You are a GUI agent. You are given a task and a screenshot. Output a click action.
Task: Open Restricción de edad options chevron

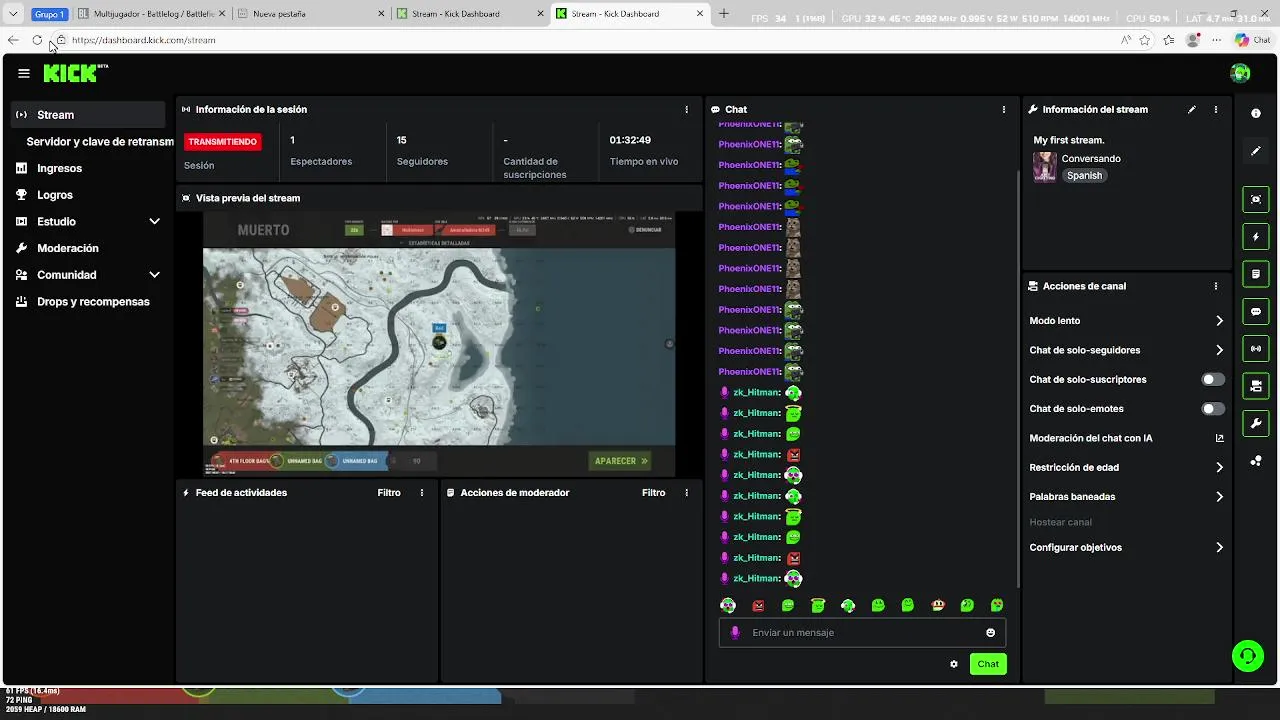pyautogui.click(x=1219, y=467)
